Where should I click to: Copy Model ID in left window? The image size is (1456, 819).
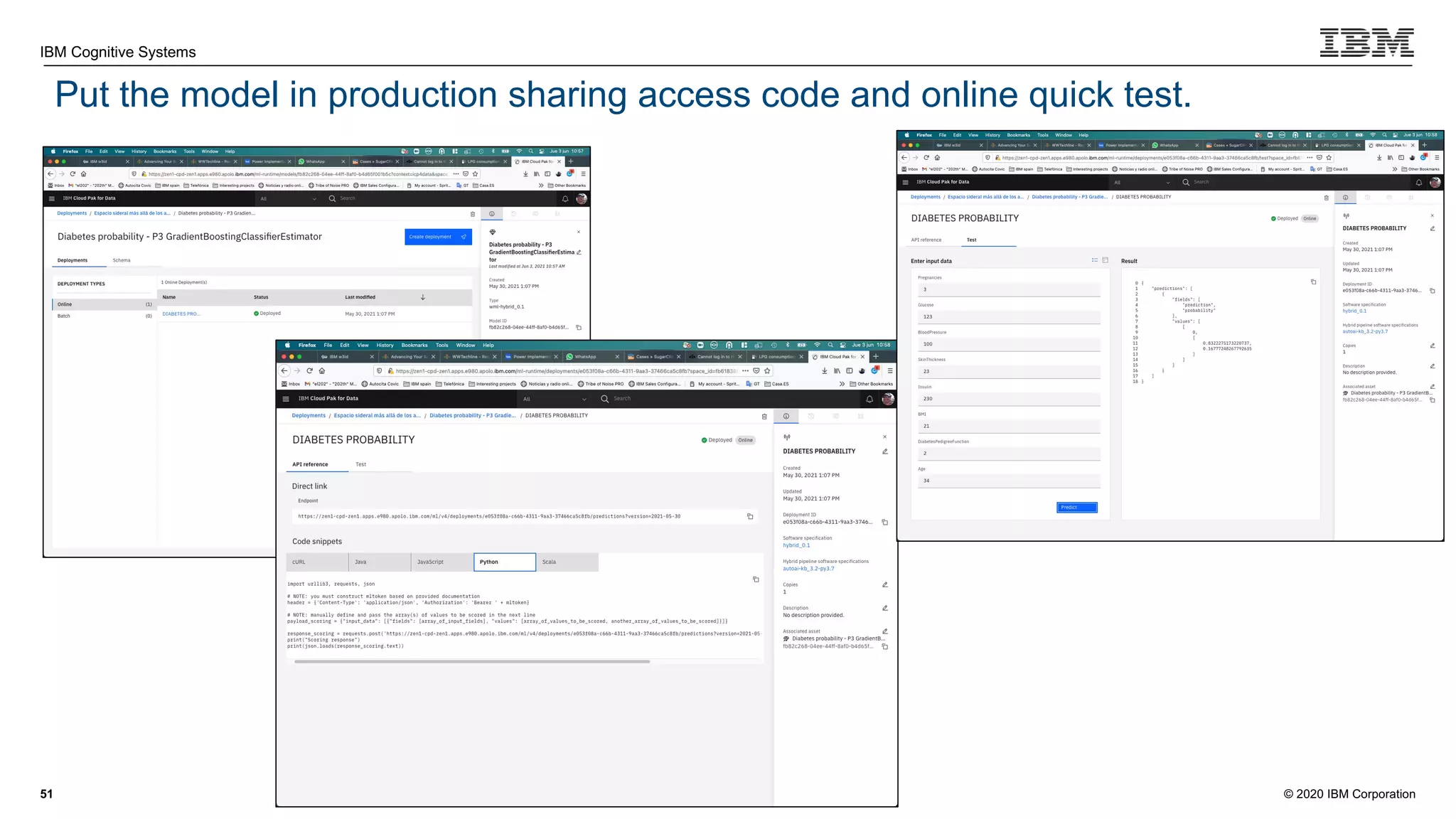point(579,328)
